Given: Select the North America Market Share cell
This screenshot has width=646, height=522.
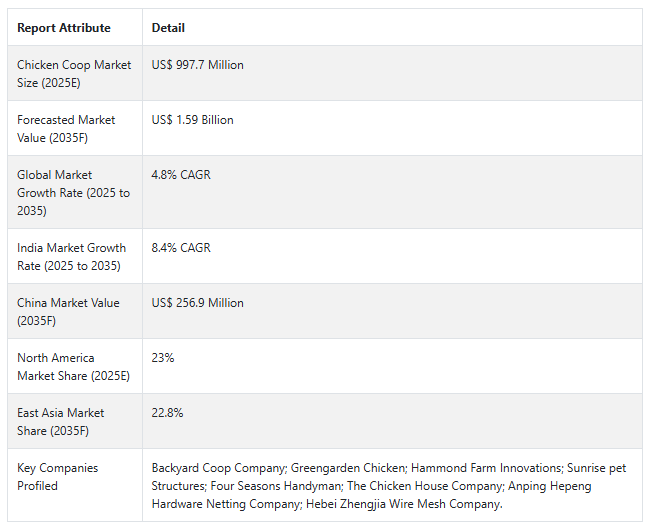Looking at the screenshot, I should [x=75, y=366].
